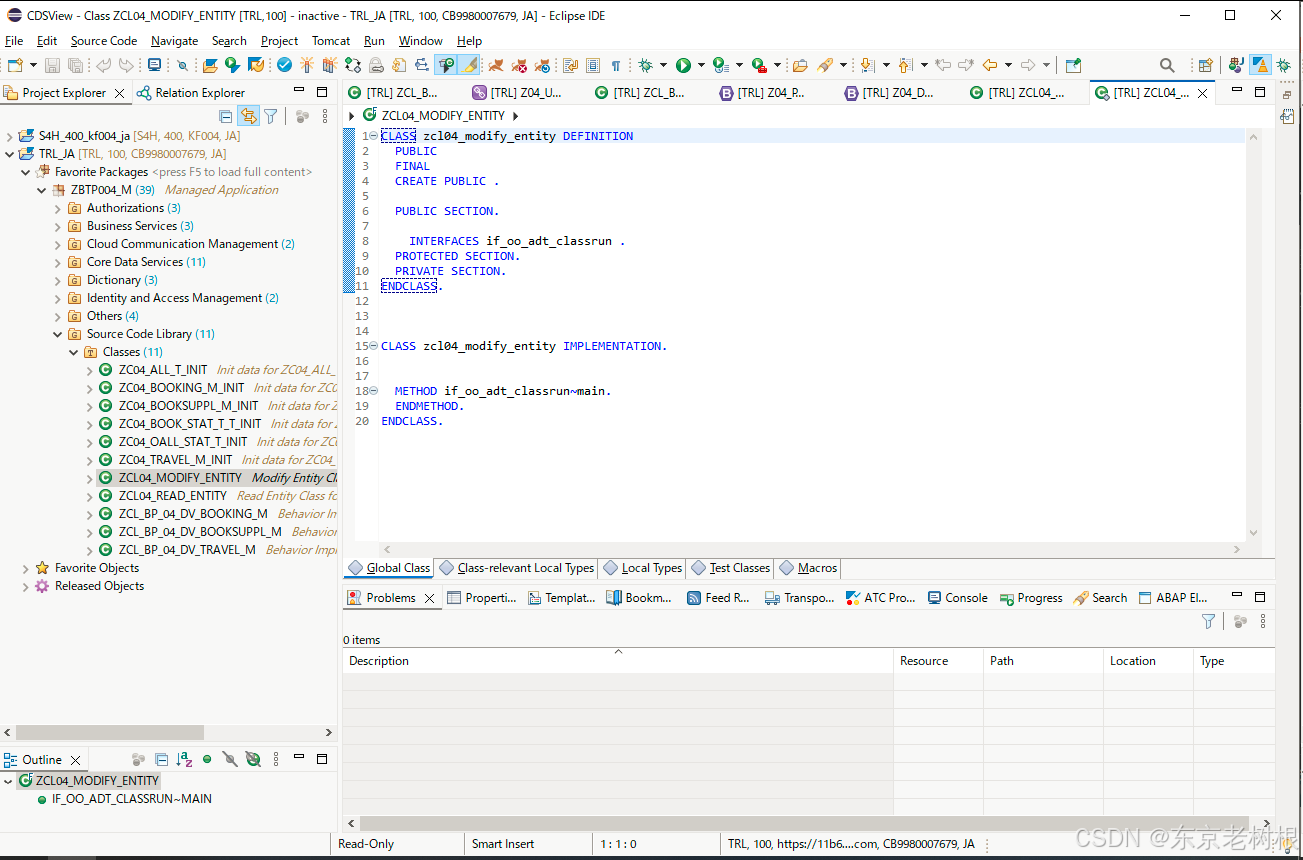Image resolution: width=1303 pixels, height=860 pixels.
Task: Click Collapse All icon in Outline view
Action: [161, 760]
